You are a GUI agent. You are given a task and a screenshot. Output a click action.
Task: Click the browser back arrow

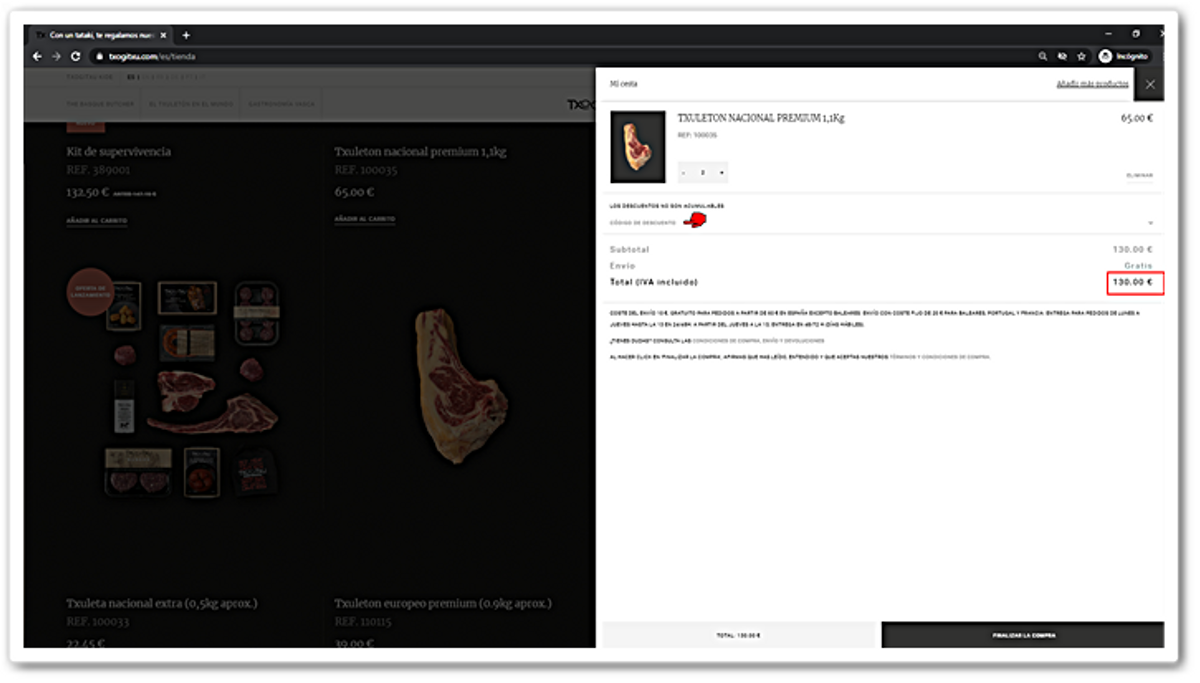pos(38,57)
